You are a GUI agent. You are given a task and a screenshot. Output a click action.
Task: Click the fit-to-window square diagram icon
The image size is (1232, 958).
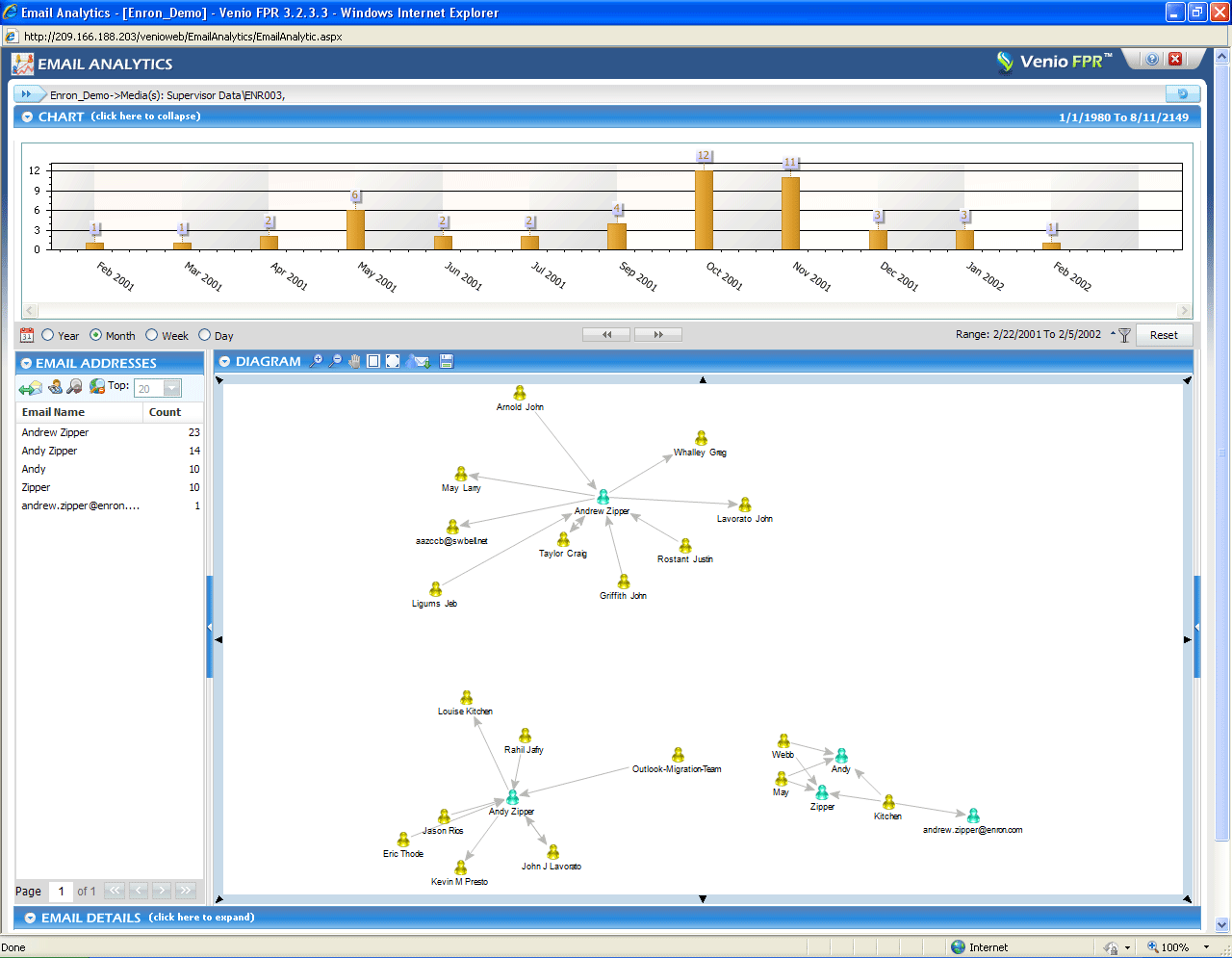point(373,361)
